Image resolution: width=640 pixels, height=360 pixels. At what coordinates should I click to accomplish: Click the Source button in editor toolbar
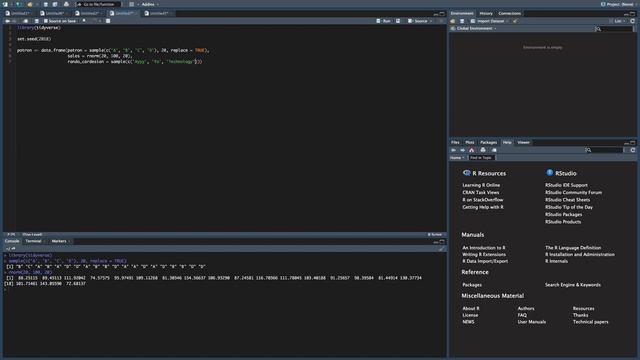418,21
